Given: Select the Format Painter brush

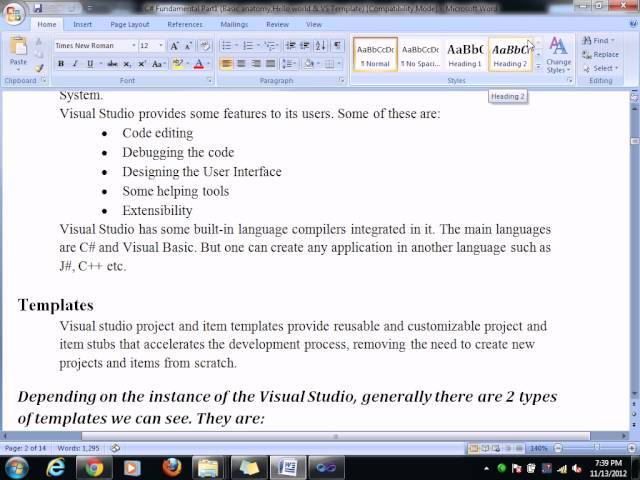Looking at the screenshot, I should click(39, 68).
